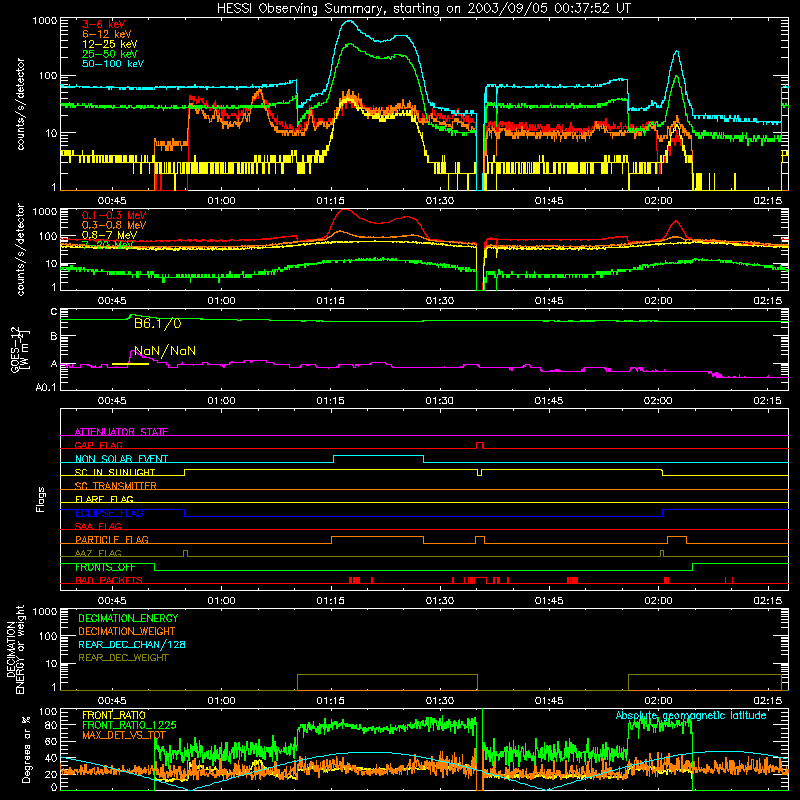Click the DECIMATION_WEIGHT legend label
800x800 pixels.
(x=127, y=632)
